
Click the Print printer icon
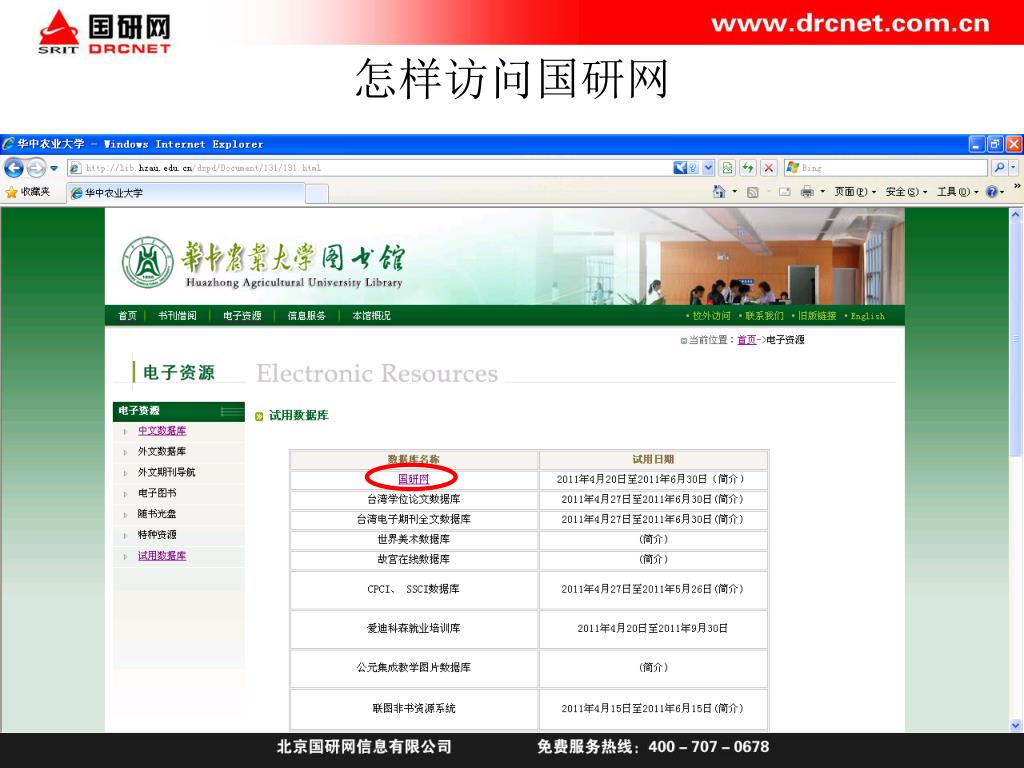[x=807, y=191]
